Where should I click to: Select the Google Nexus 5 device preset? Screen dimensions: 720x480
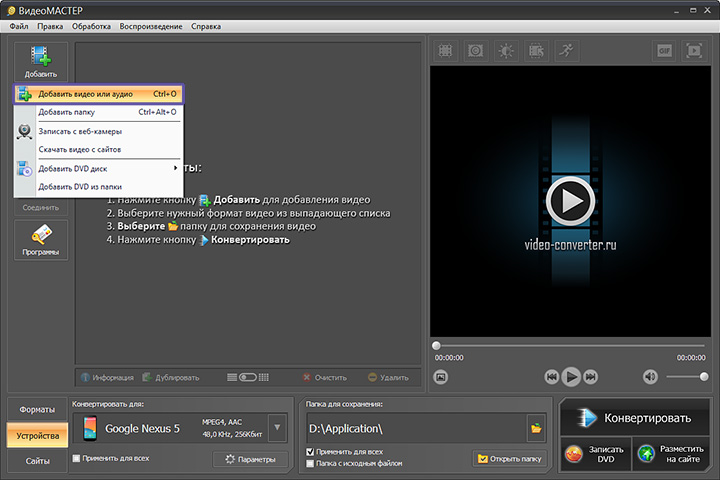click(x=171, y=428)
